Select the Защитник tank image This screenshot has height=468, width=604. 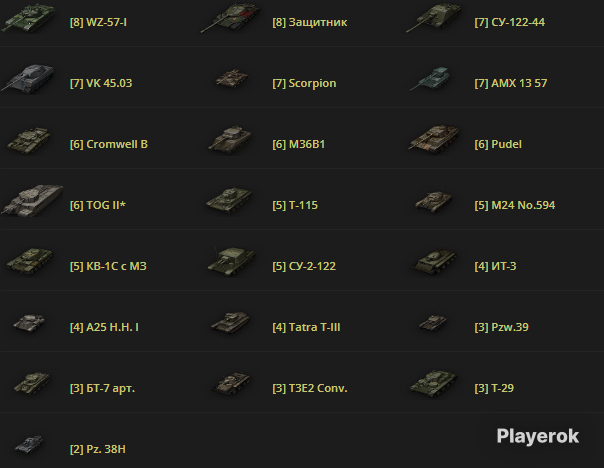click(230, 17)
